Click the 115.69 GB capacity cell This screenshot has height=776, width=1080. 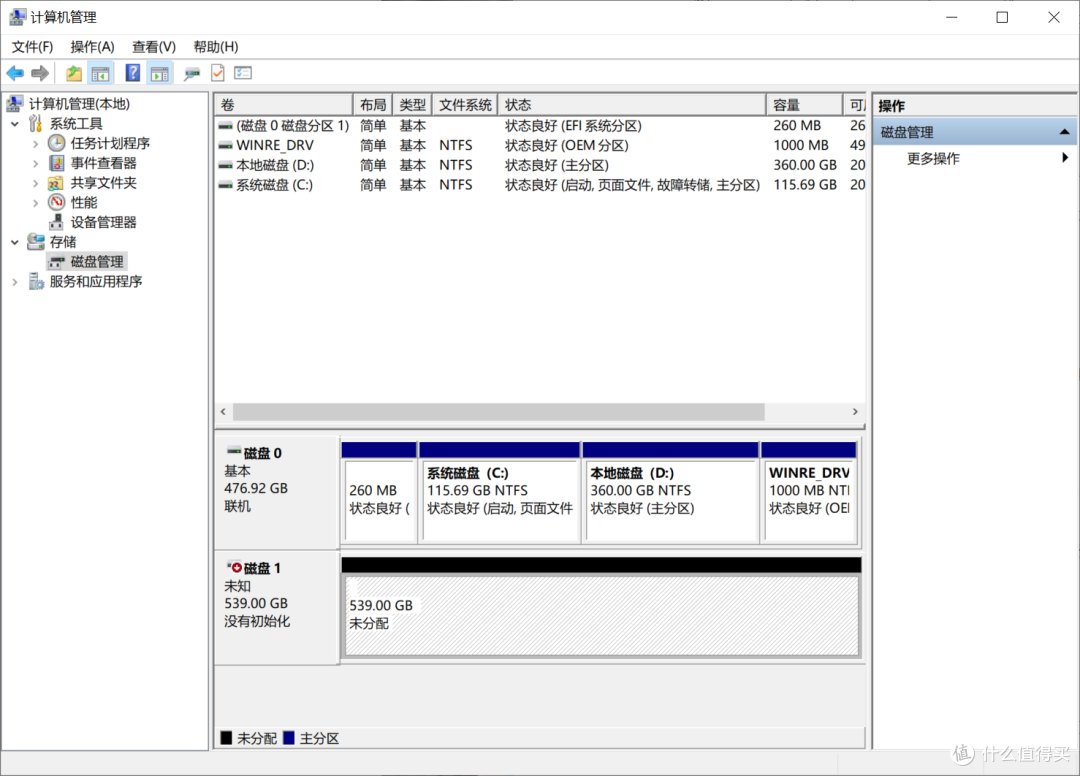click(804, 185)
